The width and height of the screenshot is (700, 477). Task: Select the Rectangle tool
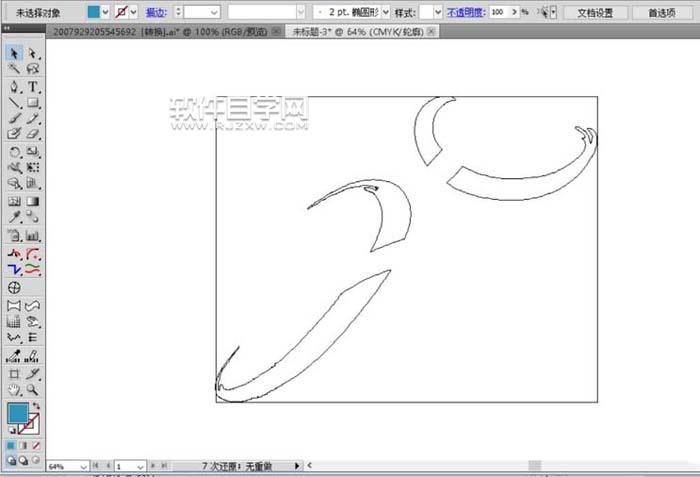pos(33,103)
